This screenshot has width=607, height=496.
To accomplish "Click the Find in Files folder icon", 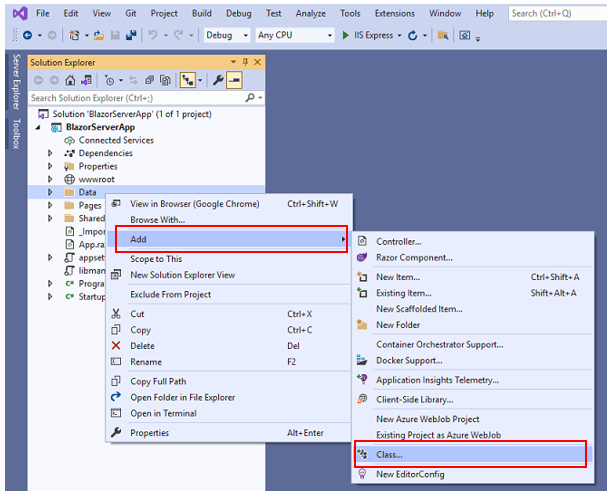I will (x=443, y=36).
